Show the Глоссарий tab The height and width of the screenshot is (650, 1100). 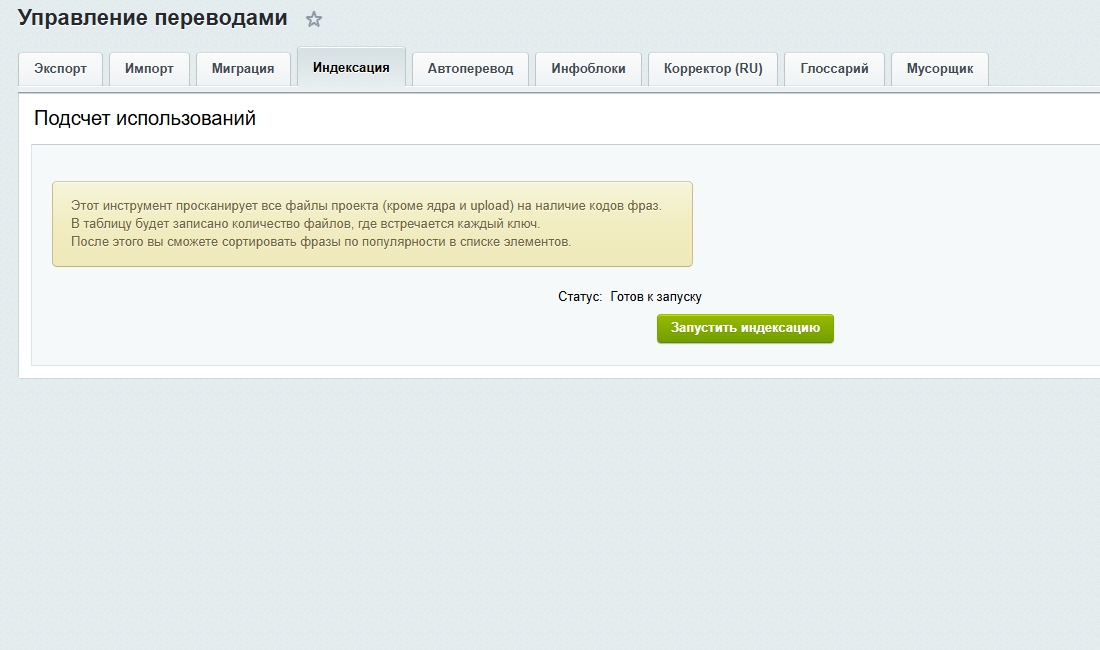(x=834, y=69)
